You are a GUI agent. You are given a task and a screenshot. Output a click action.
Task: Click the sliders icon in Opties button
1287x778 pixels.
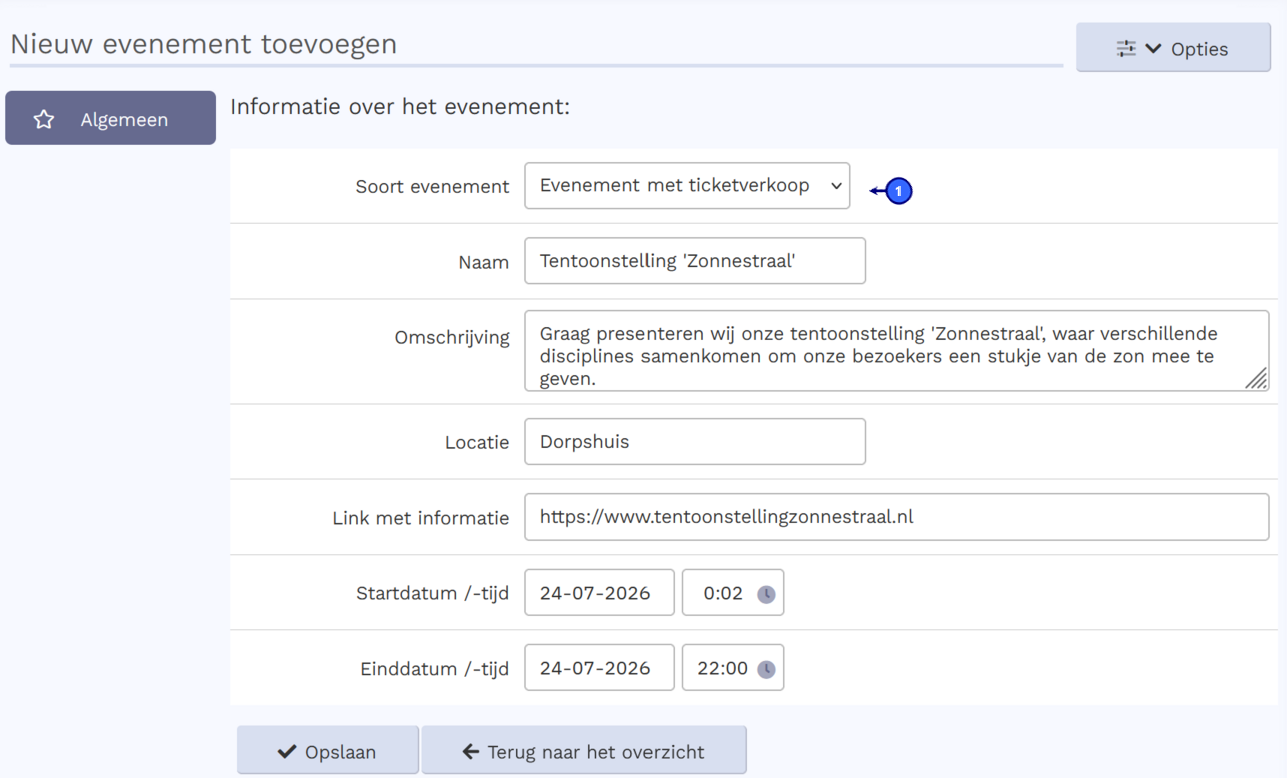point(1126,48)
